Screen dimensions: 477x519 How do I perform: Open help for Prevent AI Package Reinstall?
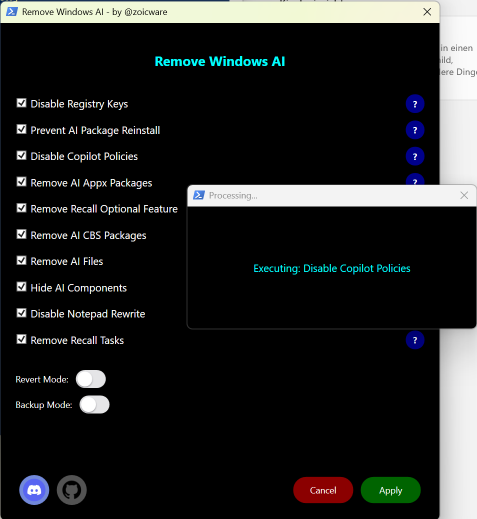click(x=415, y=130)
